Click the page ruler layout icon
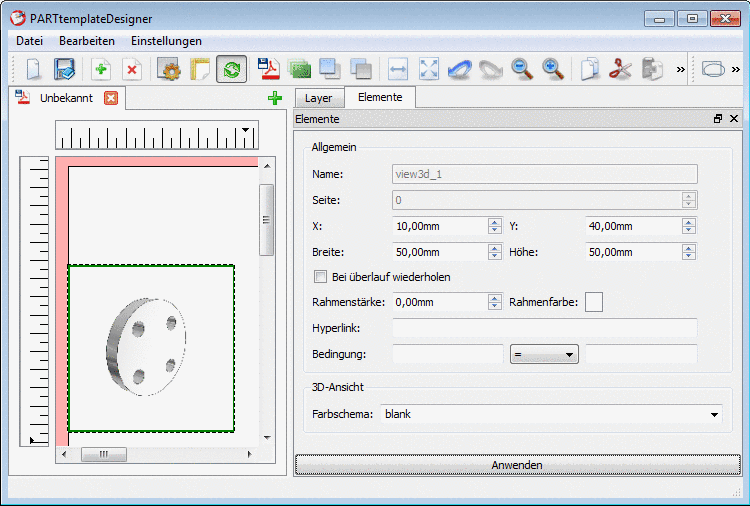This screenshot has height=506, width=750. click(x=200, y=69)
